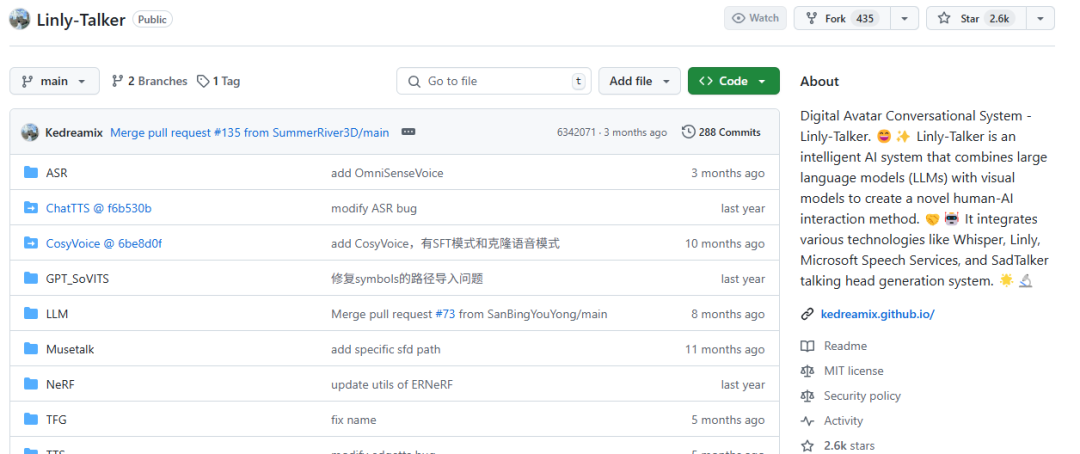Click the LLM folder icon

pos(30,313)
